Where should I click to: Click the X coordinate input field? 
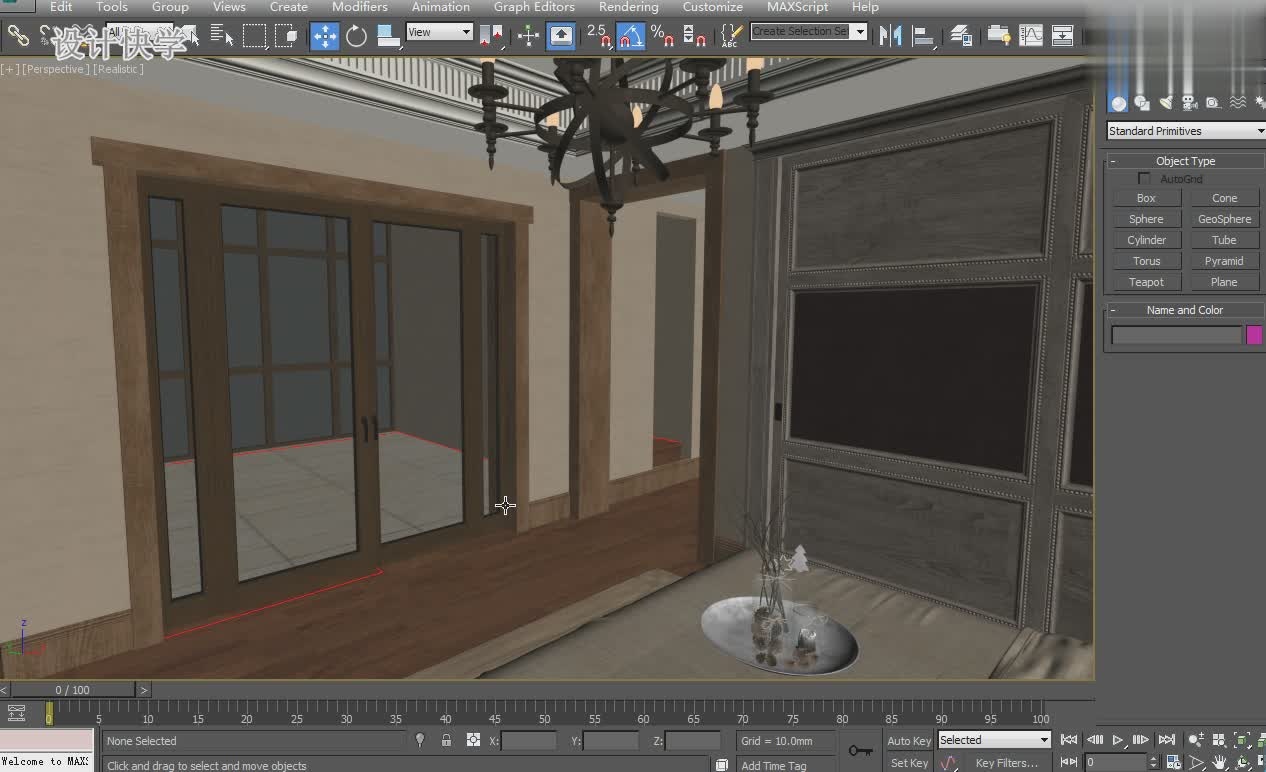tap(529, 741)
